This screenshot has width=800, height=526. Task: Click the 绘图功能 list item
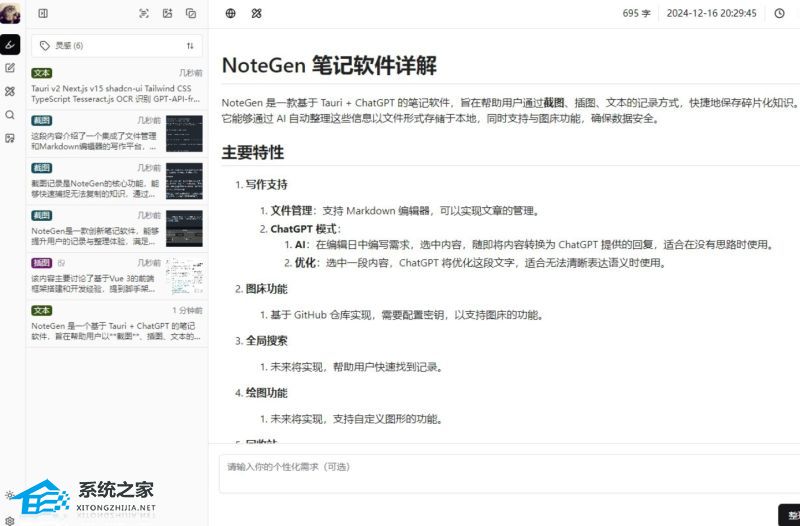[x=266, y=393]
